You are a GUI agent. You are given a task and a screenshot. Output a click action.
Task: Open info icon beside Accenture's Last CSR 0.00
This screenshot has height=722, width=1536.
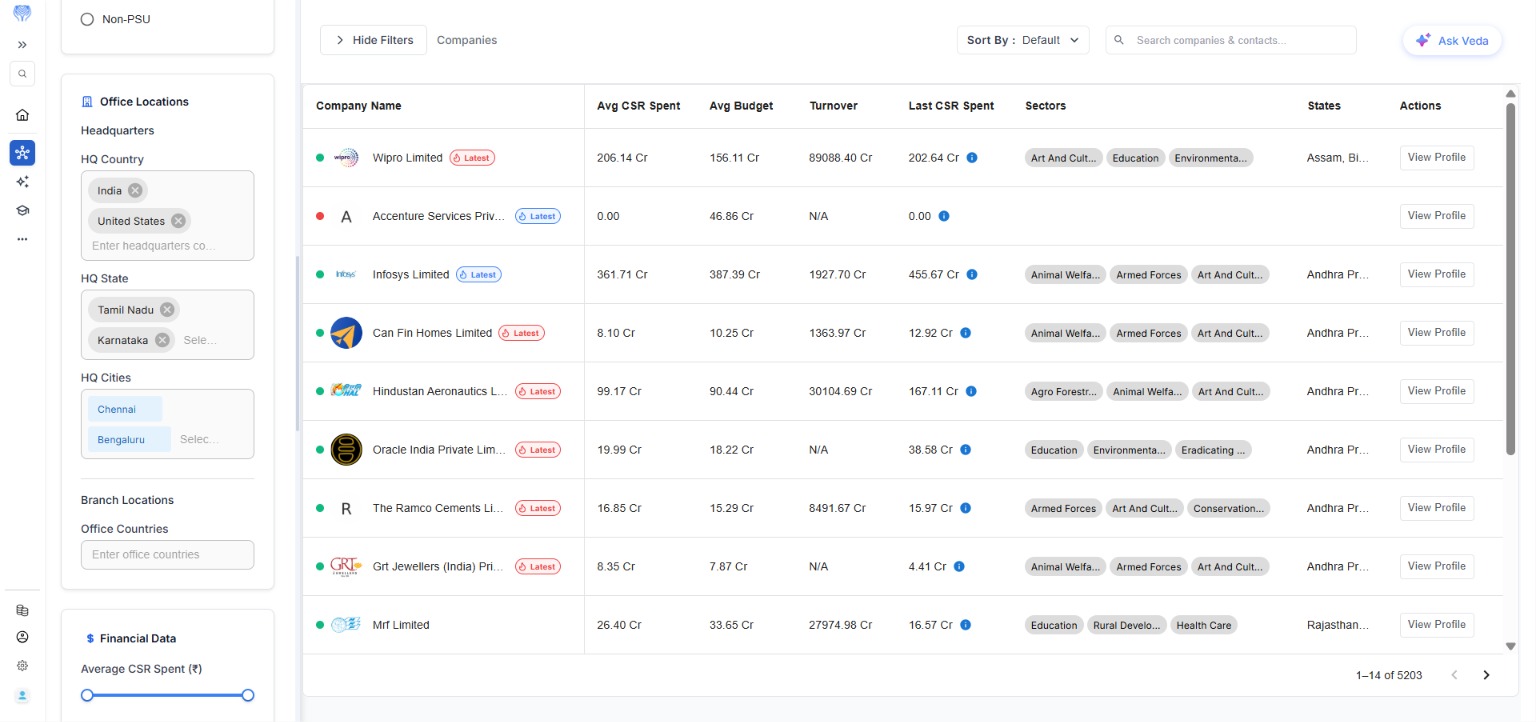(x=944, y=216)
